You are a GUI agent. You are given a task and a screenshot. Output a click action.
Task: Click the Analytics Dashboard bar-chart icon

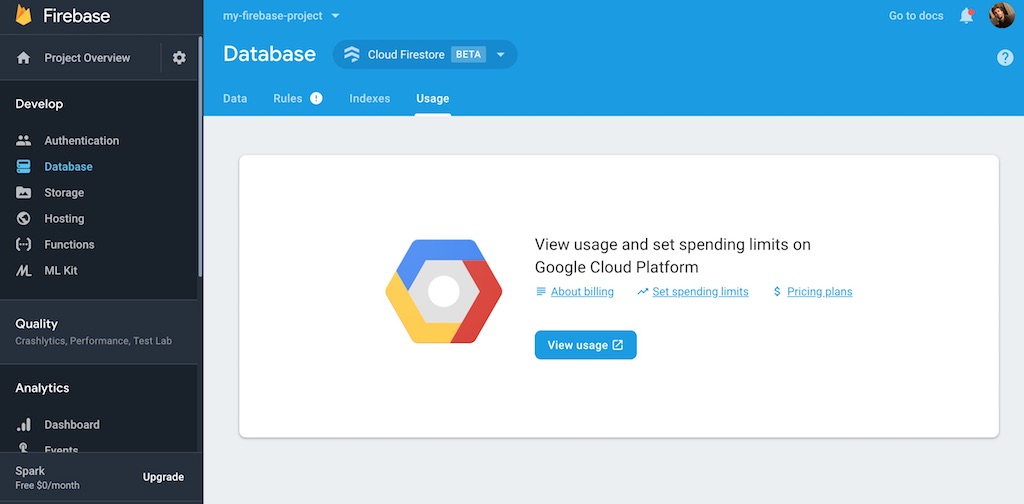tap(24, 424)
